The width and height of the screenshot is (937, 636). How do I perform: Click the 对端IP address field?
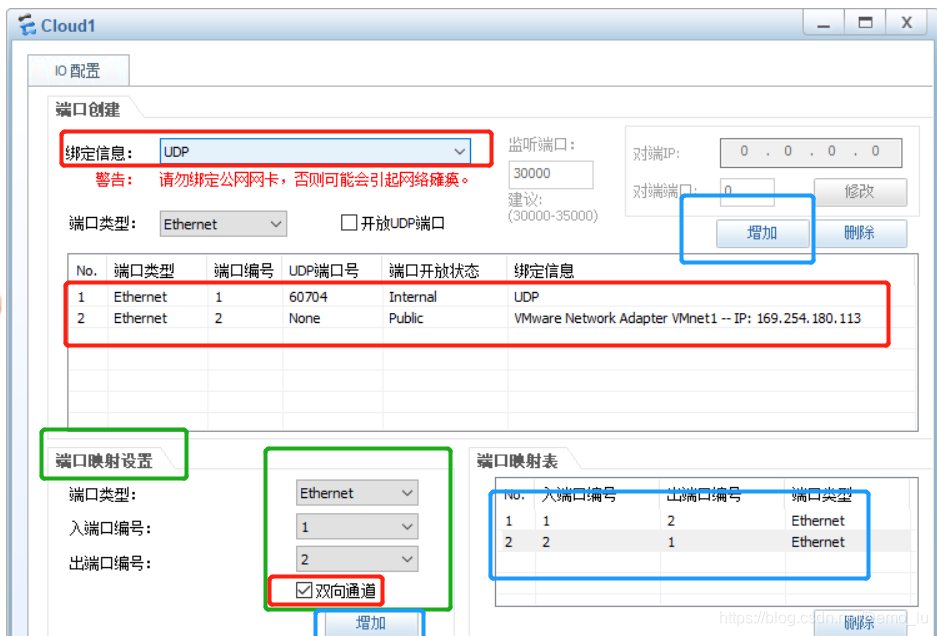point(810,152)
